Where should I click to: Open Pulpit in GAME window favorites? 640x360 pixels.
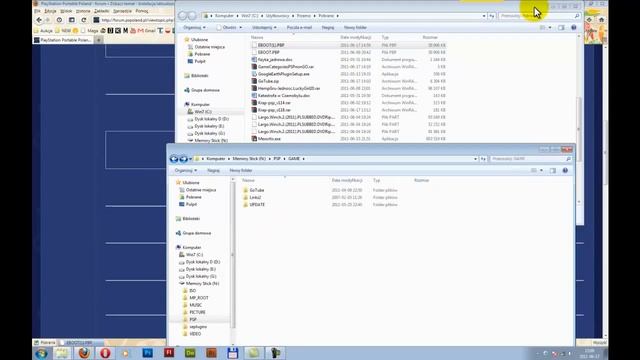click(191, 204)
